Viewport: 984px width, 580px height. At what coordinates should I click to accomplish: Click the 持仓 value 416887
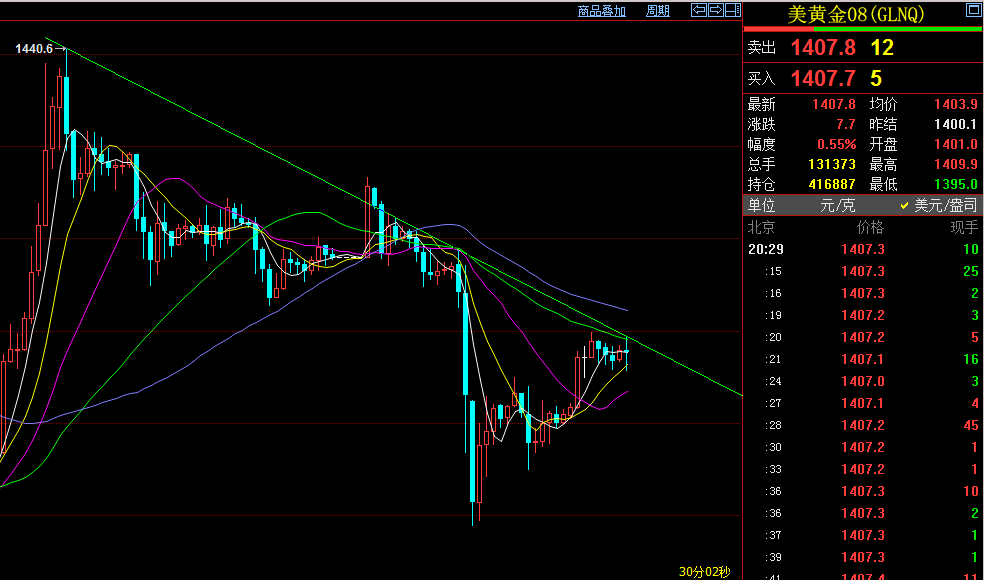(832, 185)
